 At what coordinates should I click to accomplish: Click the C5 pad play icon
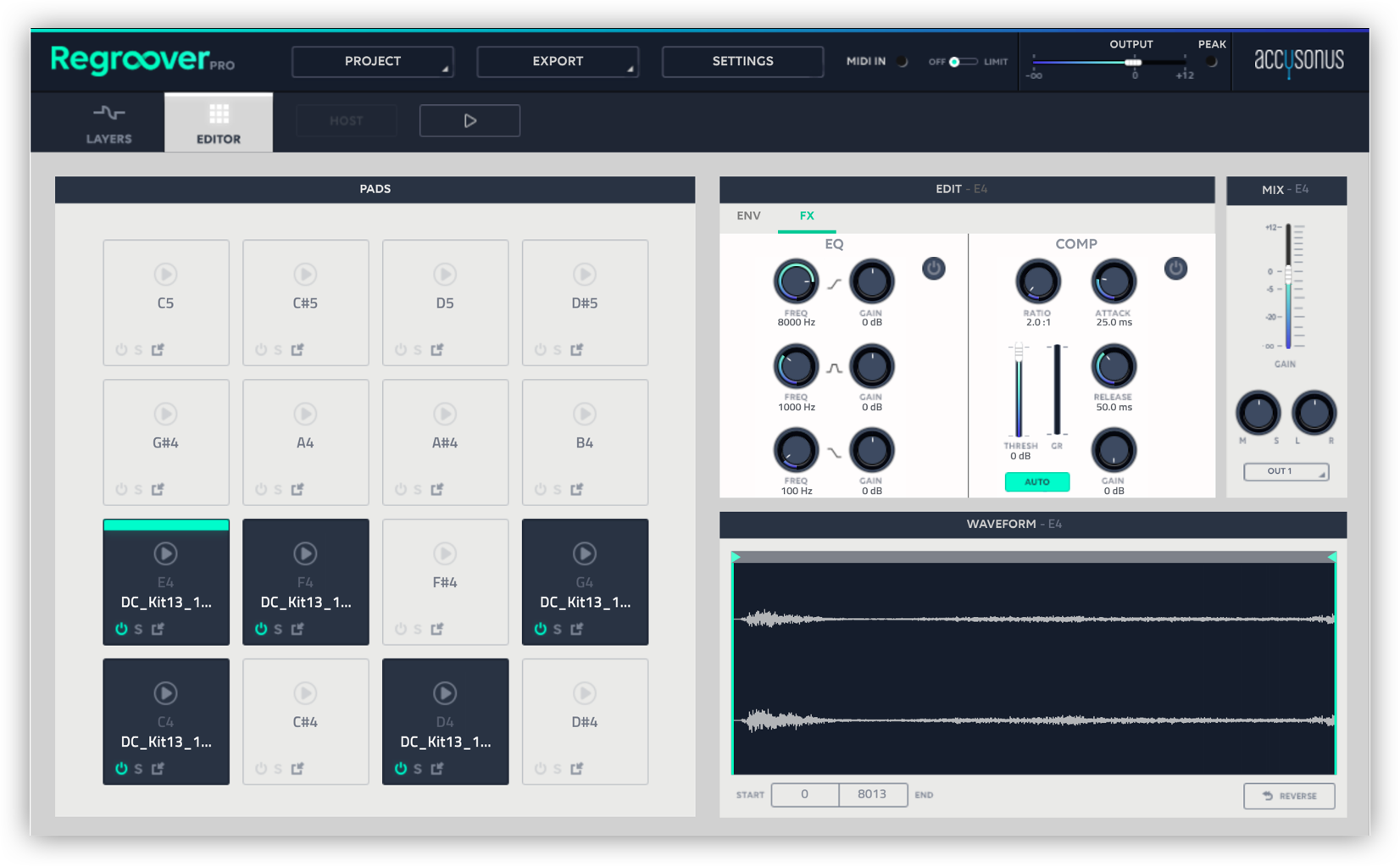point(165,275)
